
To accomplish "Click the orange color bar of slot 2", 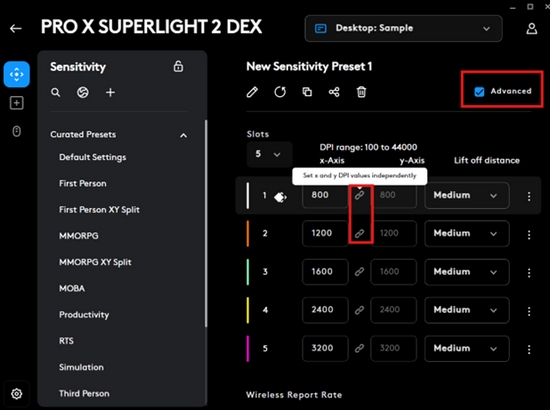I will [248, 234].
